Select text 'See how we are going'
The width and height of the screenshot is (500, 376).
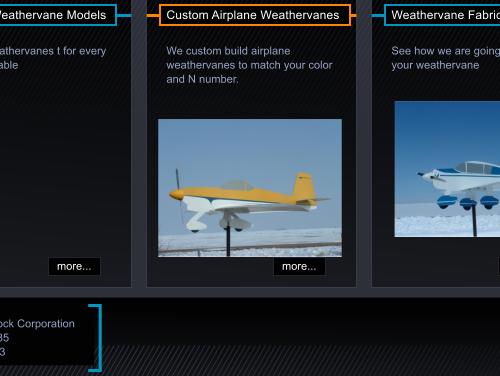tap(446, 51)
